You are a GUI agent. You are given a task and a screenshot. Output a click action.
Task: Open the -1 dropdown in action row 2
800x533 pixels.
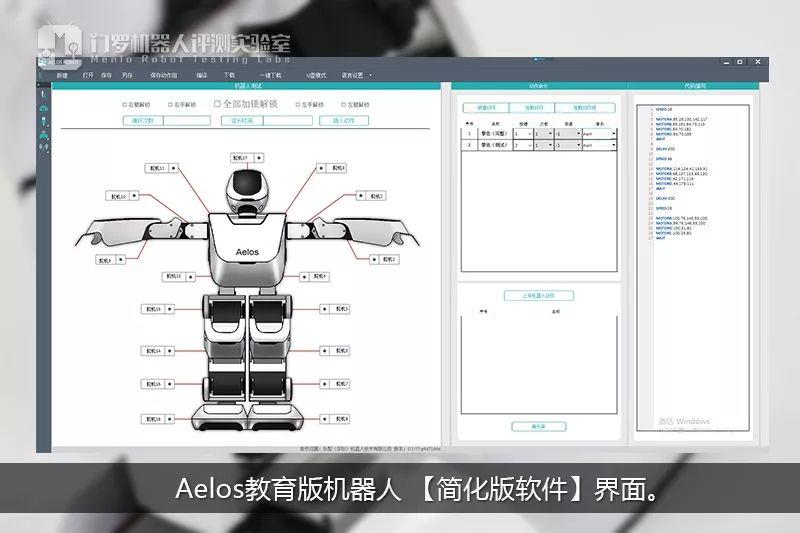click(568, 145)
